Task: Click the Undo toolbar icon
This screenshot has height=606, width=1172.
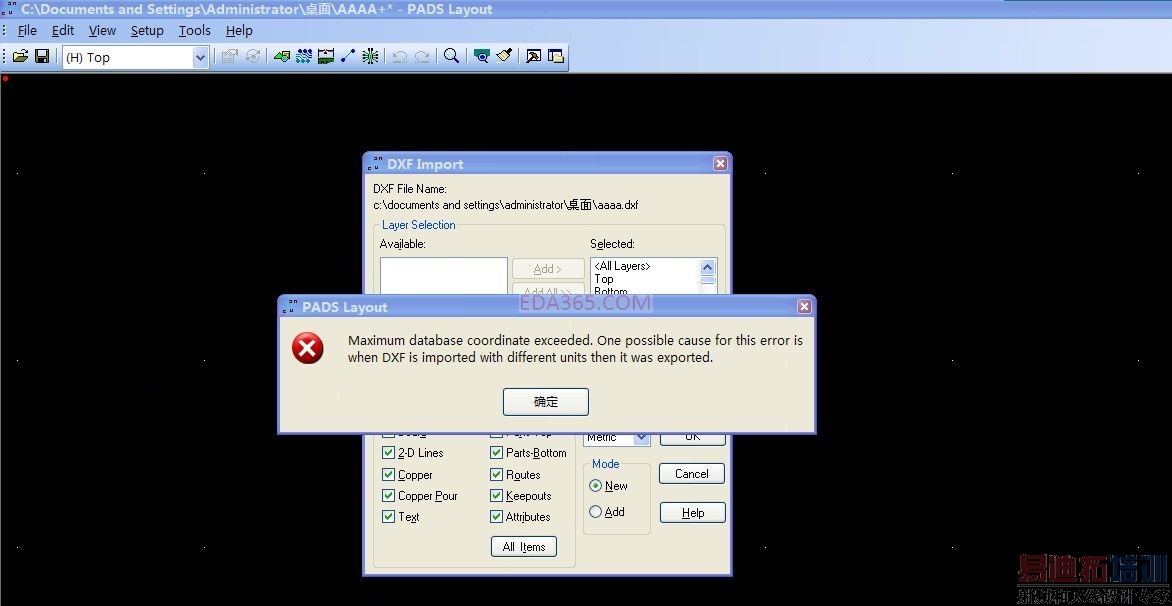Action: 400,56
